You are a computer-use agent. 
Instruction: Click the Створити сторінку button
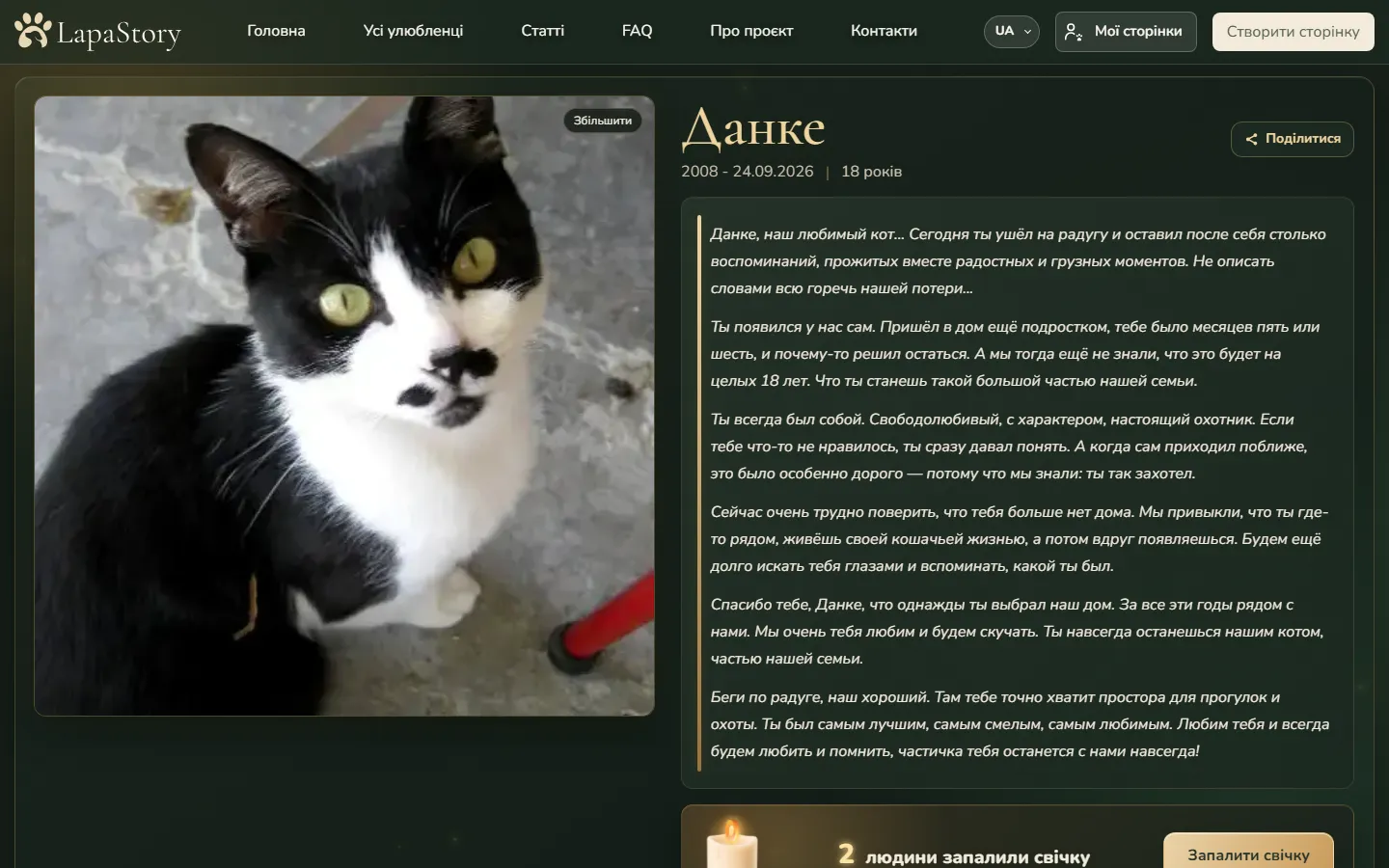[1293, 32]
